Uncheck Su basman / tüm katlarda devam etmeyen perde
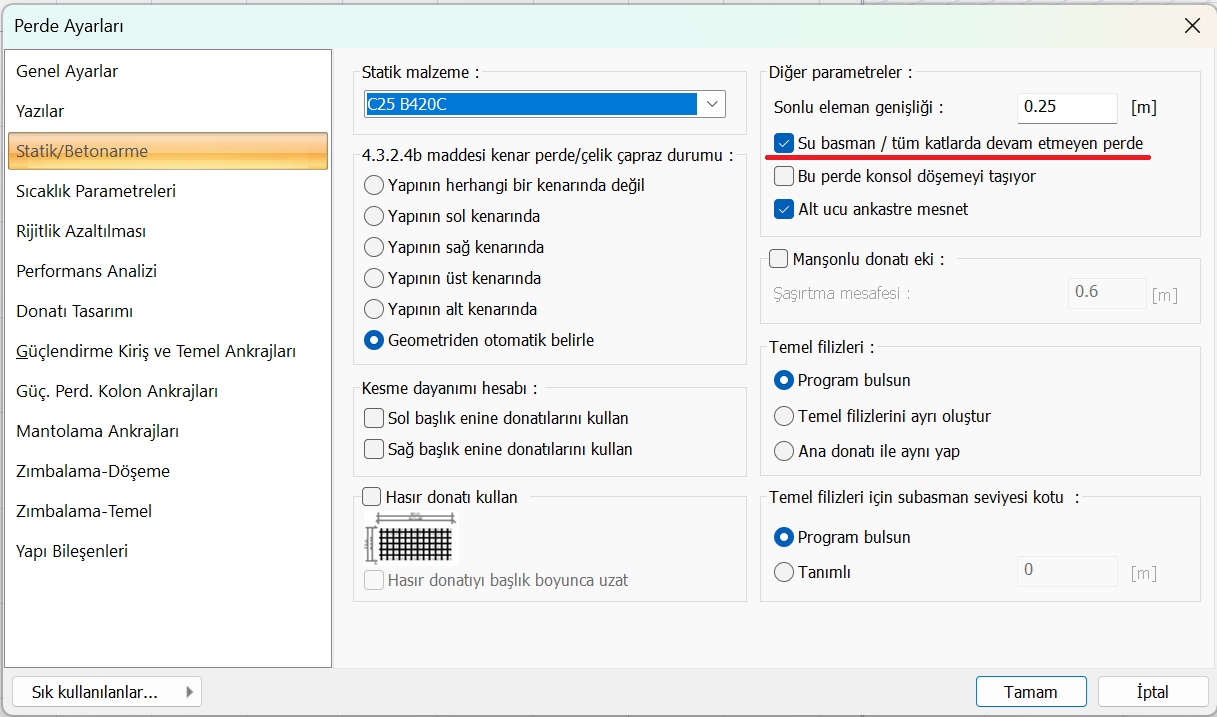1217x717 pixels. click(x=785, y=144)
